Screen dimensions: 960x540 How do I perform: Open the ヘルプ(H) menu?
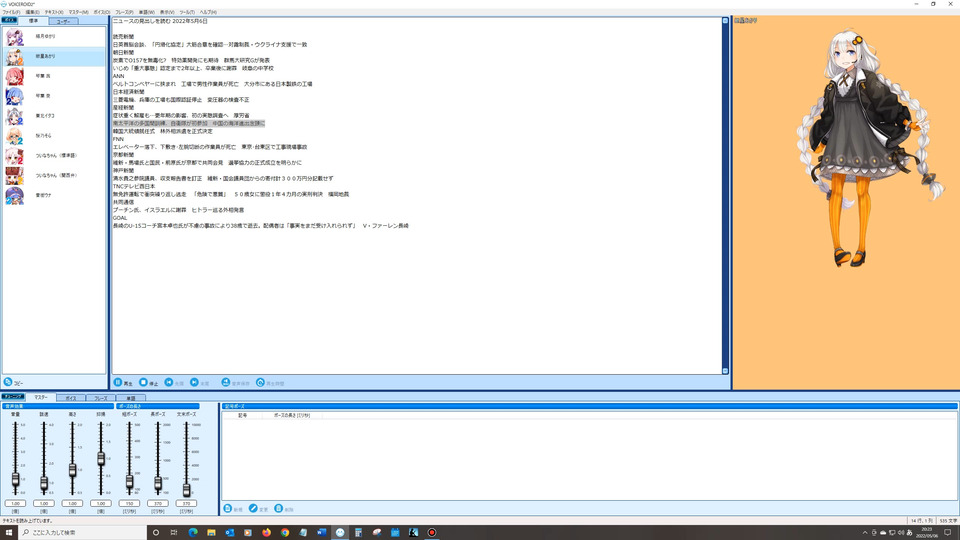(x=208, y=12)
